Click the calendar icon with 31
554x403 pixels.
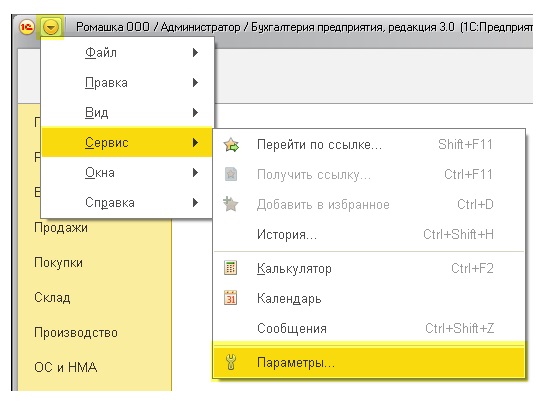click(231, 298)
